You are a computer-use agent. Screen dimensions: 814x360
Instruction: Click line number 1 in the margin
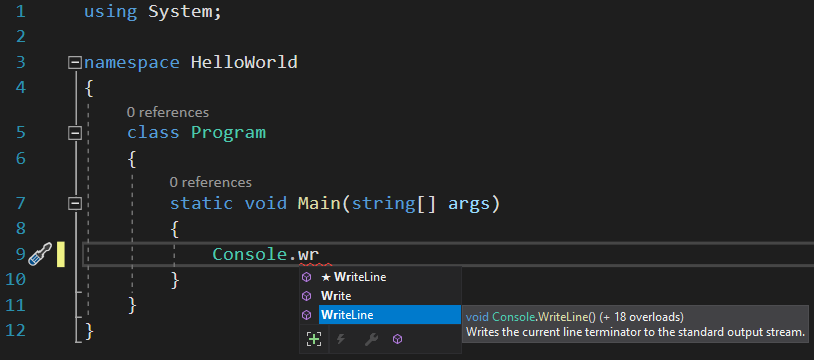click(x=20, y=12)
